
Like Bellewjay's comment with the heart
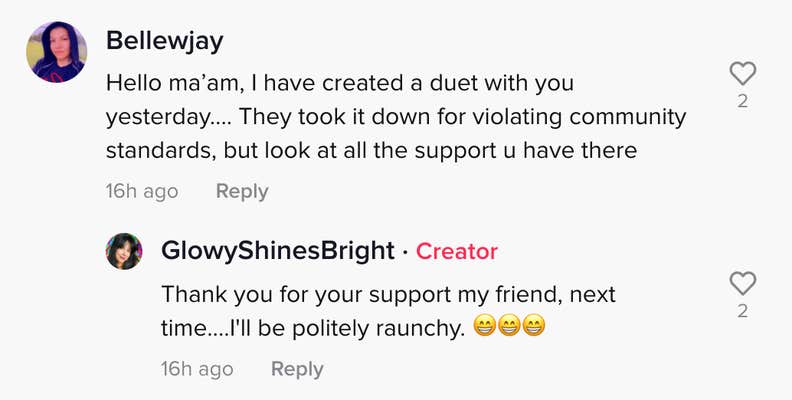[x=742, y=73]
